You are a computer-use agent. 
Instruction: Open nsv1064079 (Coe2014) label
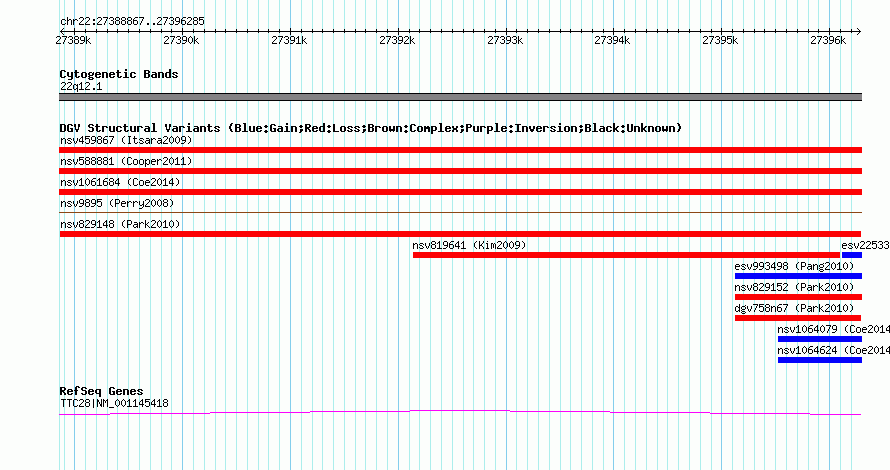coord(833,329)
